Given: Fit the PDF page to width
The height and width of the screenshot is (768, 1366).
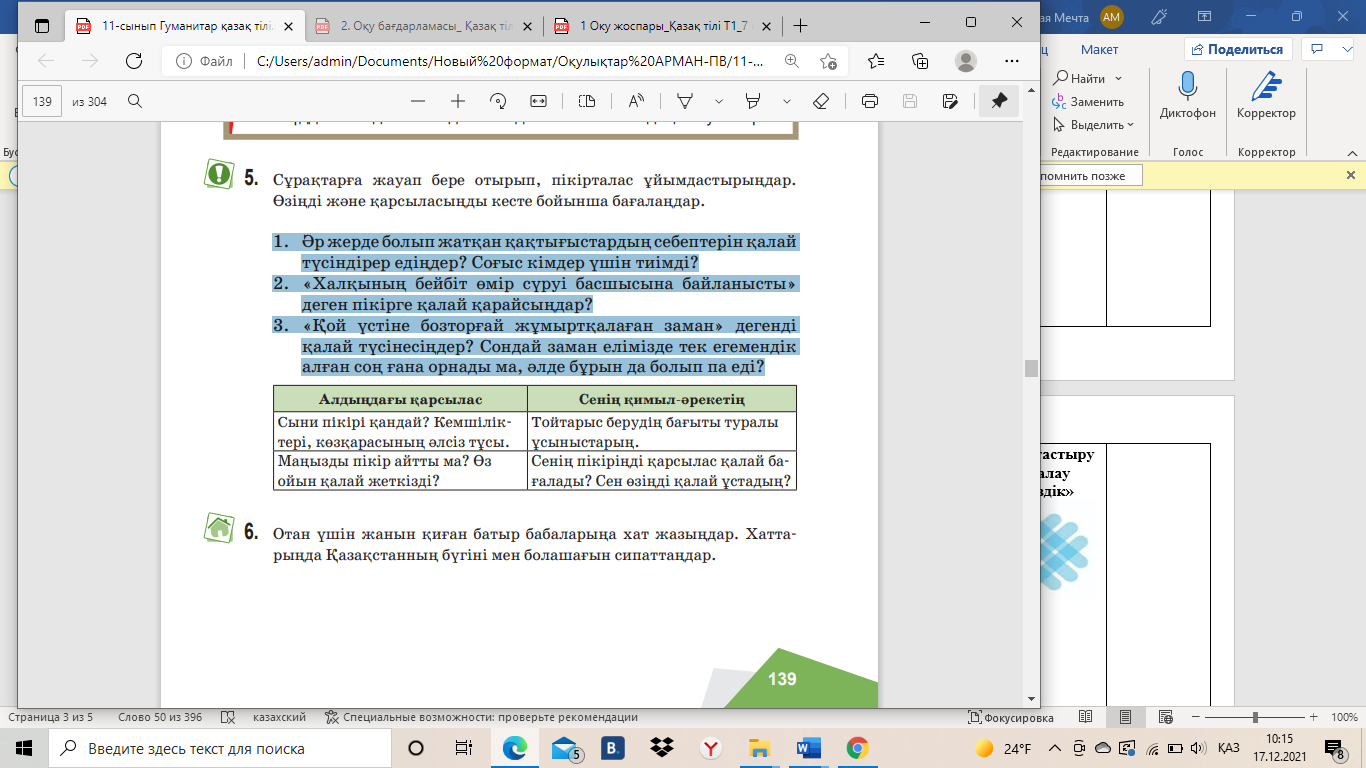Looking at the screenshot, I should pos(538,101).
